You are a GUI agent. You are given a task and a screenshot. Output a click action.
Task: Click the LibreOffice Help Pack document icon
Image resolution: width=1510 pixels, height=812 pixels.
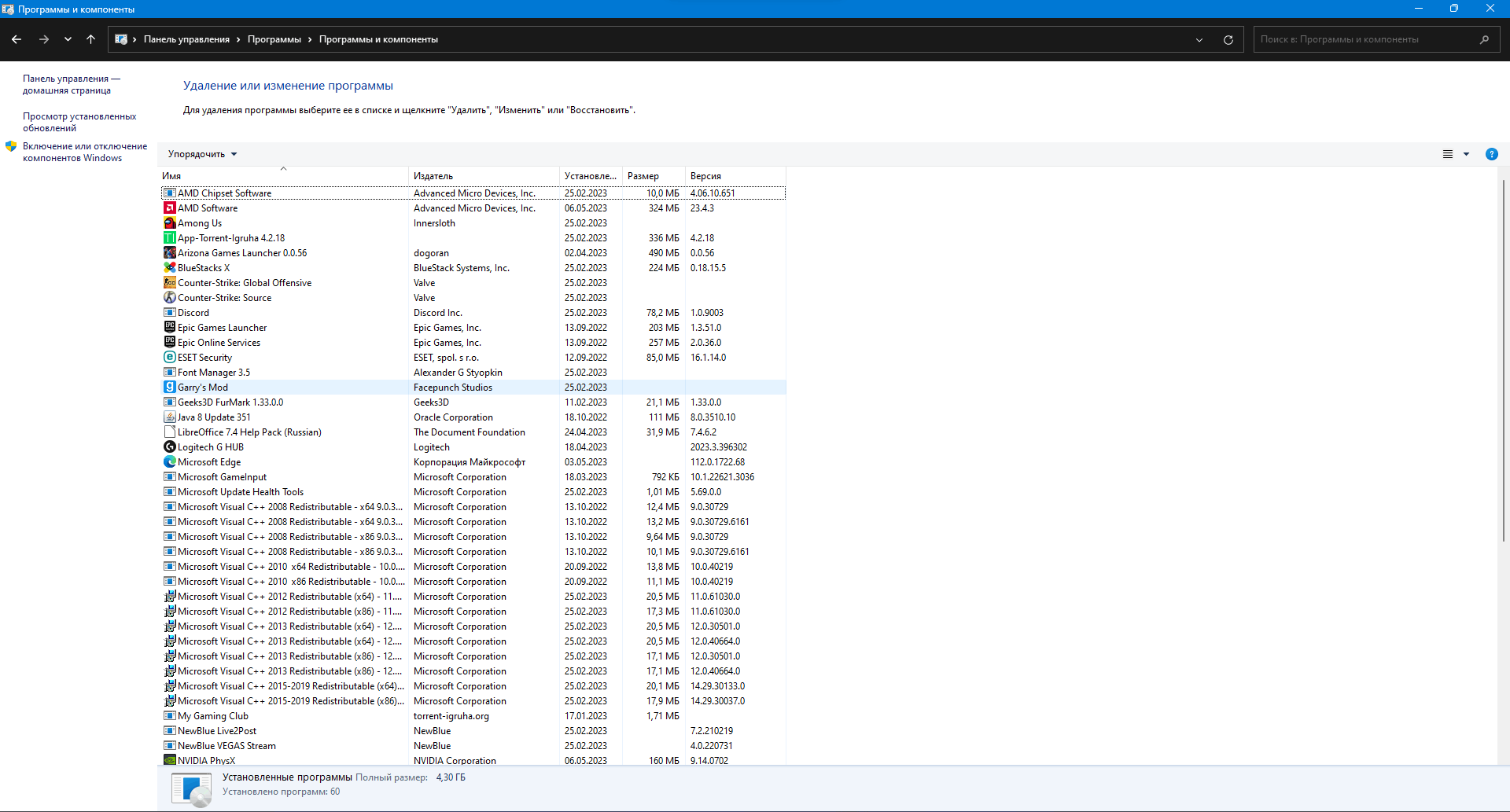tap(169, 432)
